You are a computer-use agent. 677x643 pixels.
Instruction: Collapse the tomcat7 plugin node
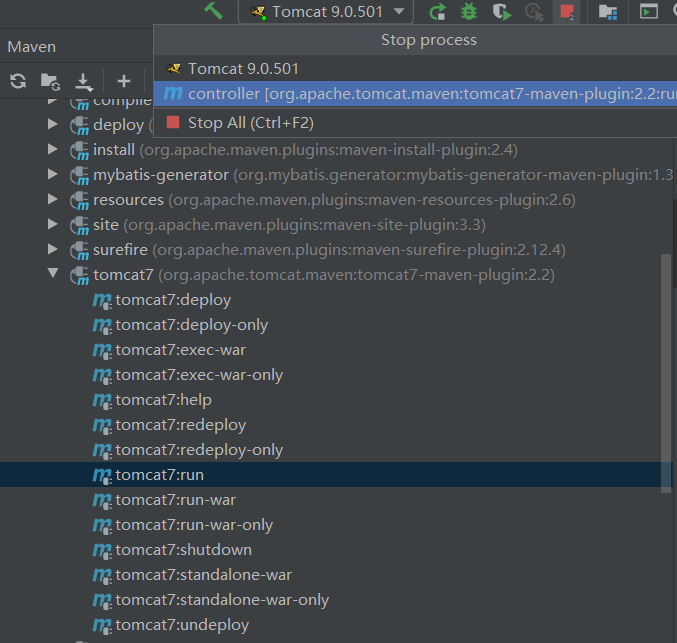click(x=53, y=273)
